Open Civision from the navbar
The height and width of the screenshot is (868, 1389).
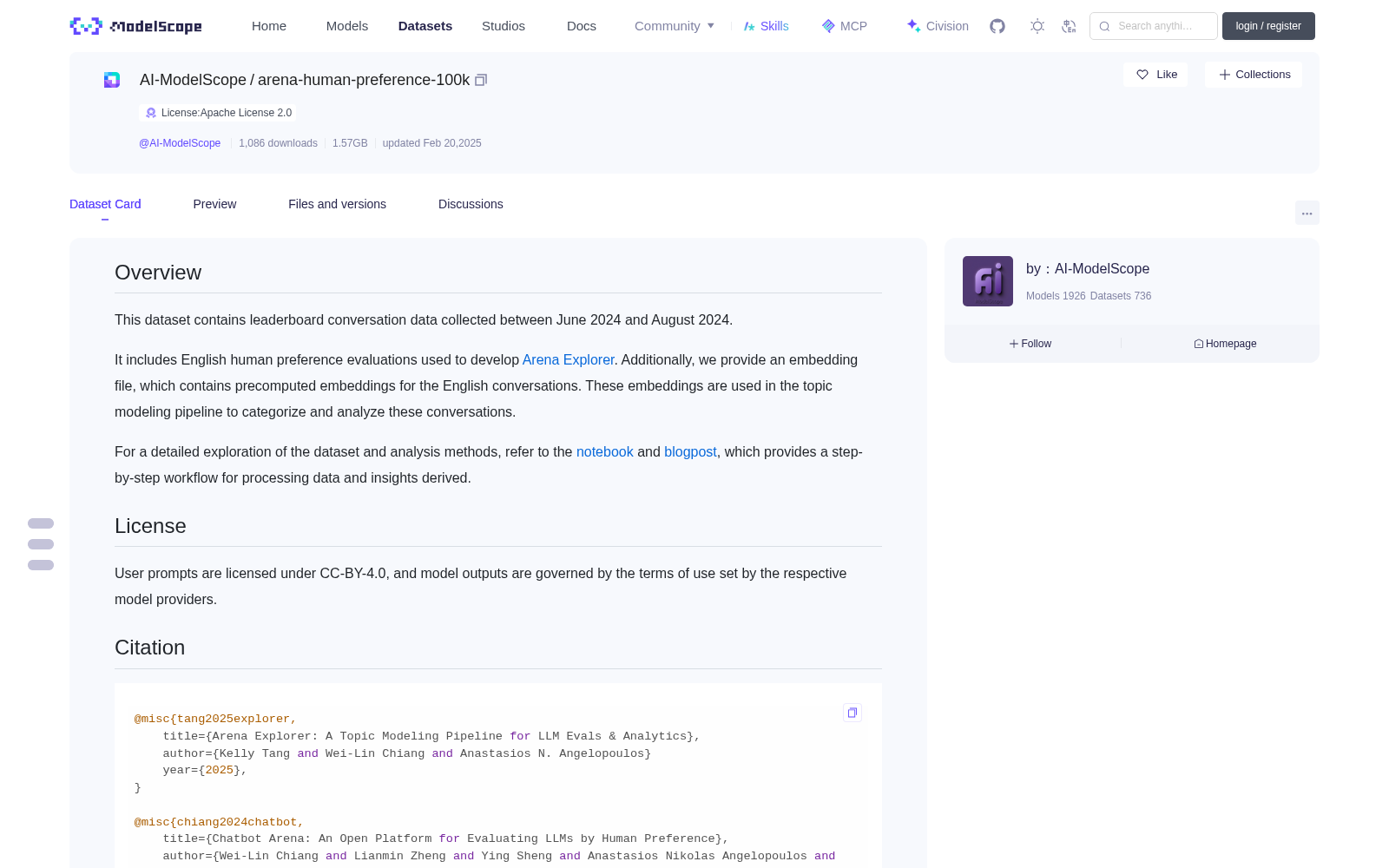[x=938, y=26]
